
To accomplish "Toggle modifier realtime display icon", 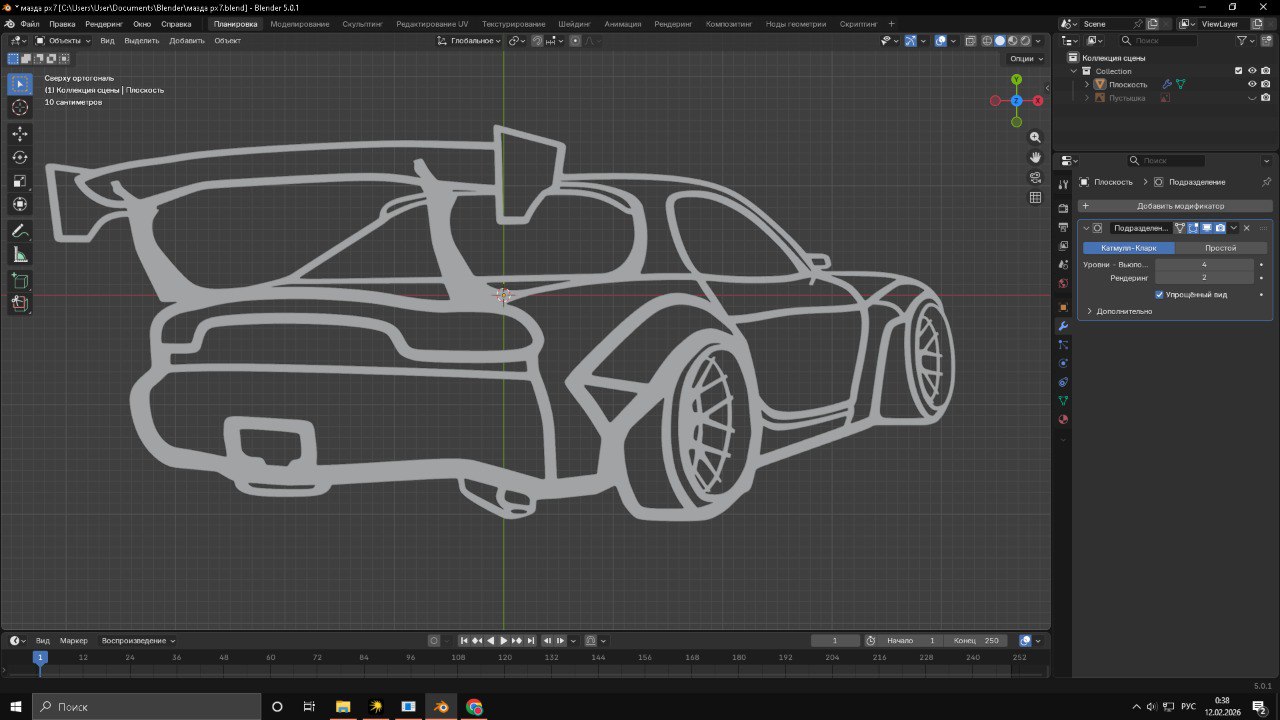I will [x=1207, y=228].
